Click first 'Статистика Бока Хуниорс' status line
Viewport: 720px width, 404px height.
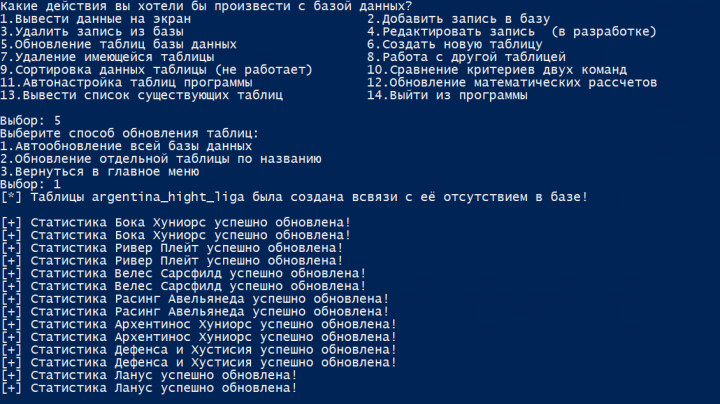pyautogui.click(x=175, y=223)
